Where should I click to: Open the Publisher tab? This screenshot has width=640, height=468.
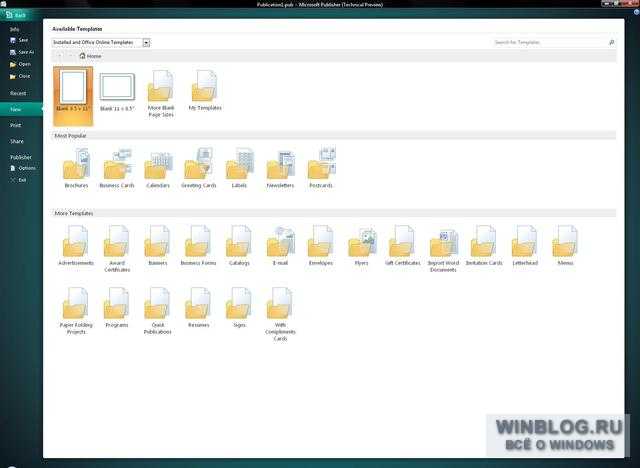[21, 157]
